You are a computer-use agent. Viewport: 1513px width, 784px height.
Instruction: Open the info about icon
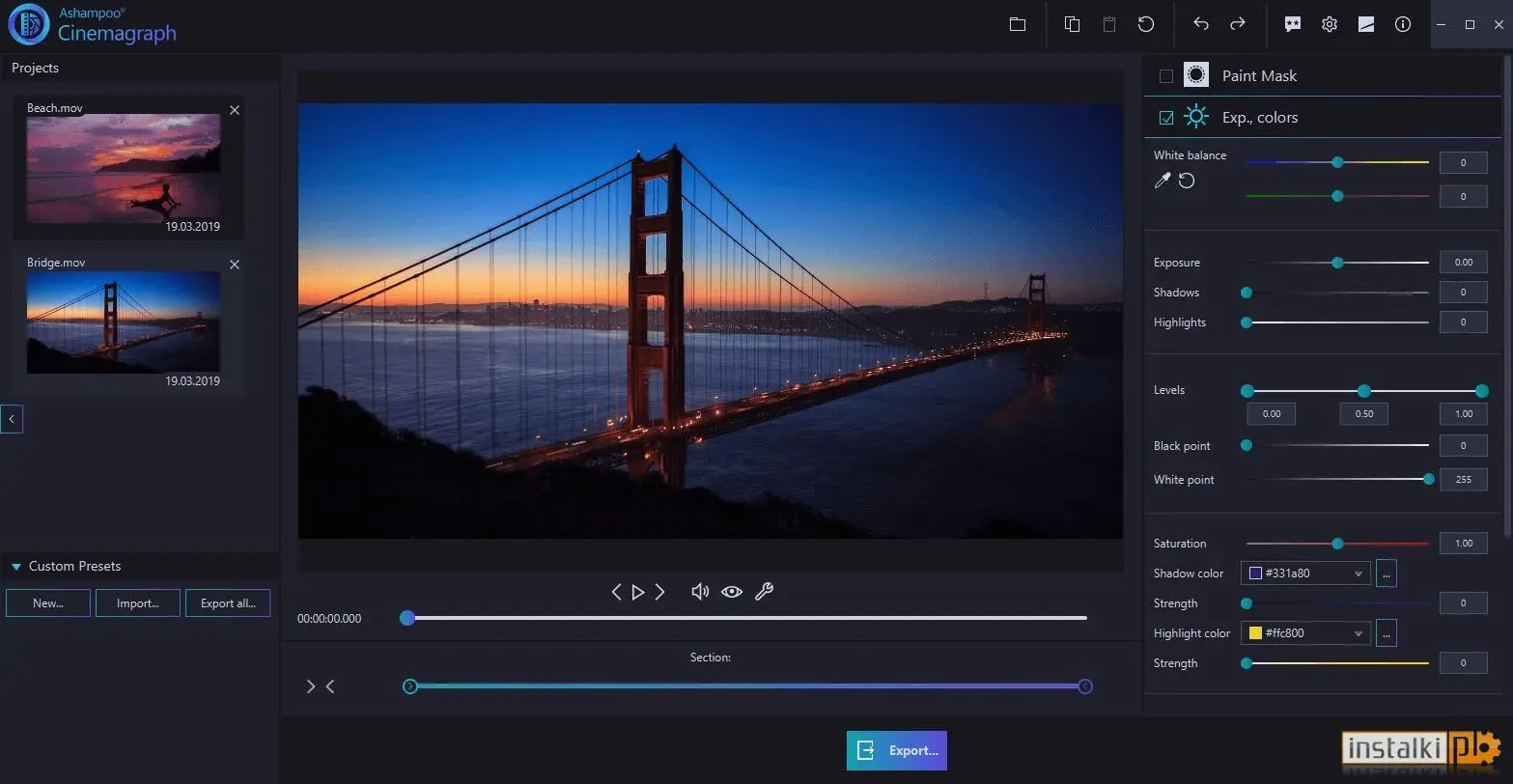(1403, 24)
